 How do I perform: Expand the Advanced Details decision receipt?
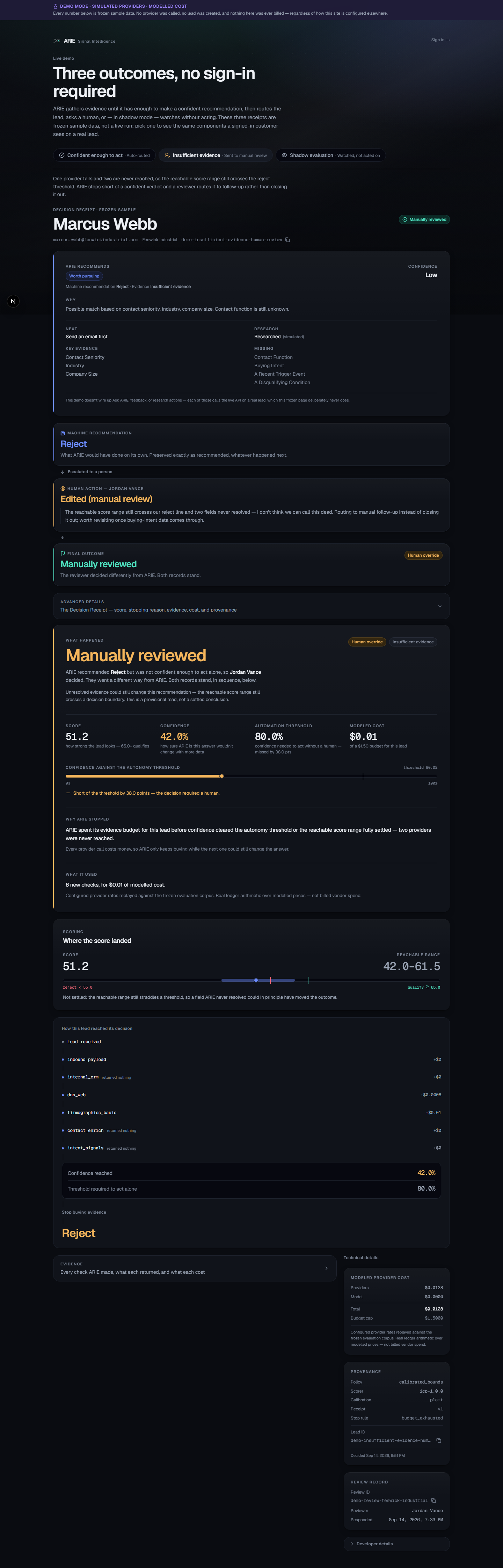click(x=251, y=606)
